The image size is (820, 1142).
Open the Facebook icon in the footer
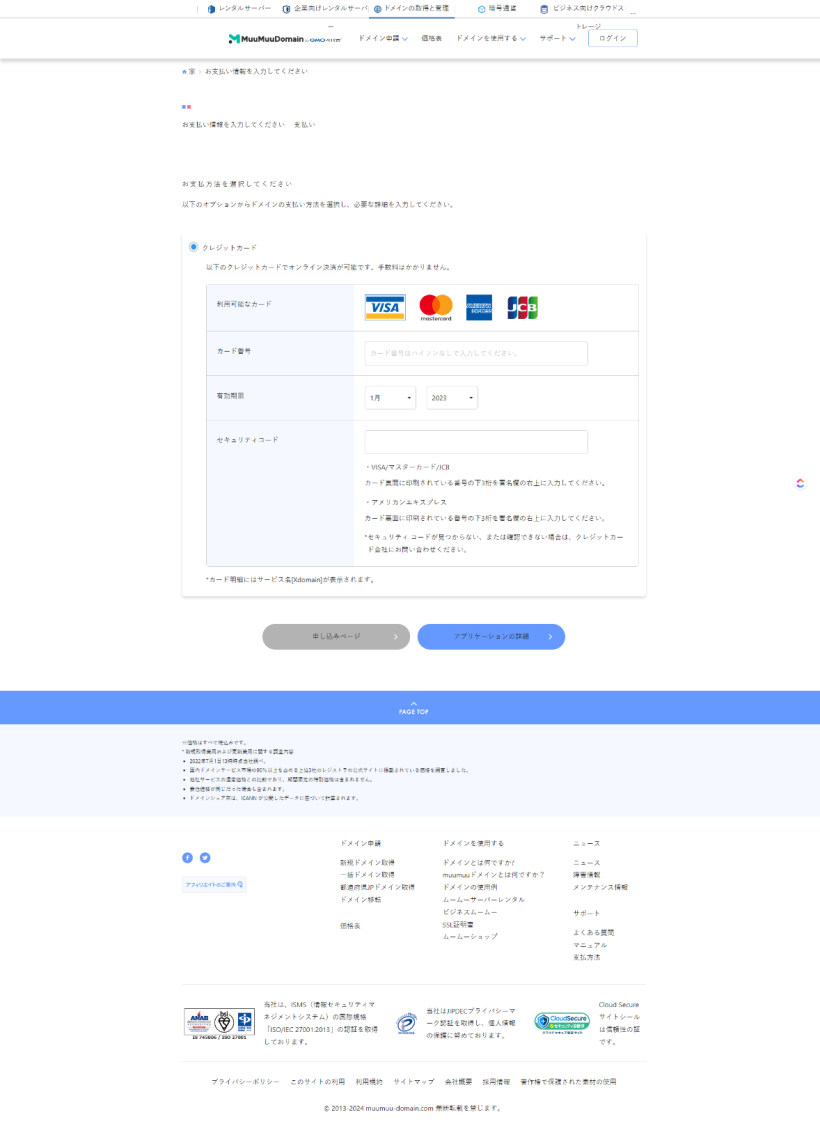coord(186,857)
